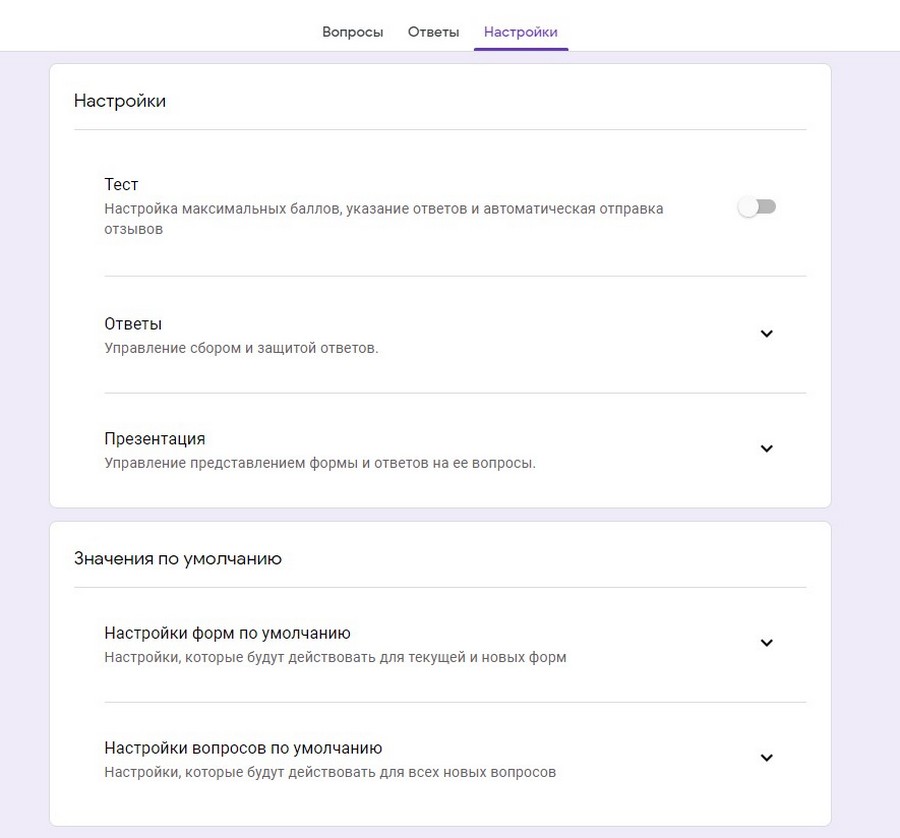Screen dimensions: 900x838
Task: Click the Настройки card heading
Action: [119, 100]
